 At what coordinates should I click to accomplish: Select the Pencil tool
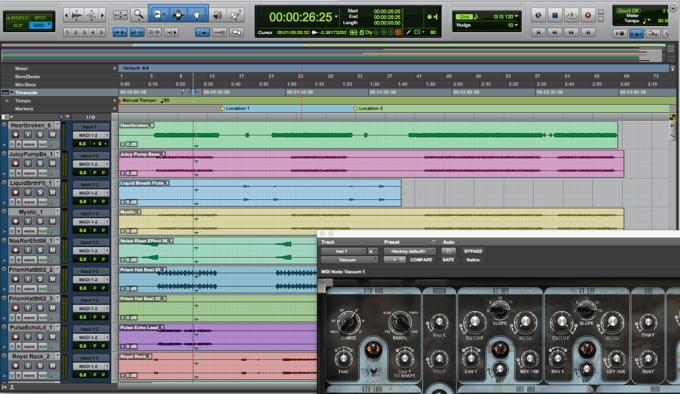point(236,15)
